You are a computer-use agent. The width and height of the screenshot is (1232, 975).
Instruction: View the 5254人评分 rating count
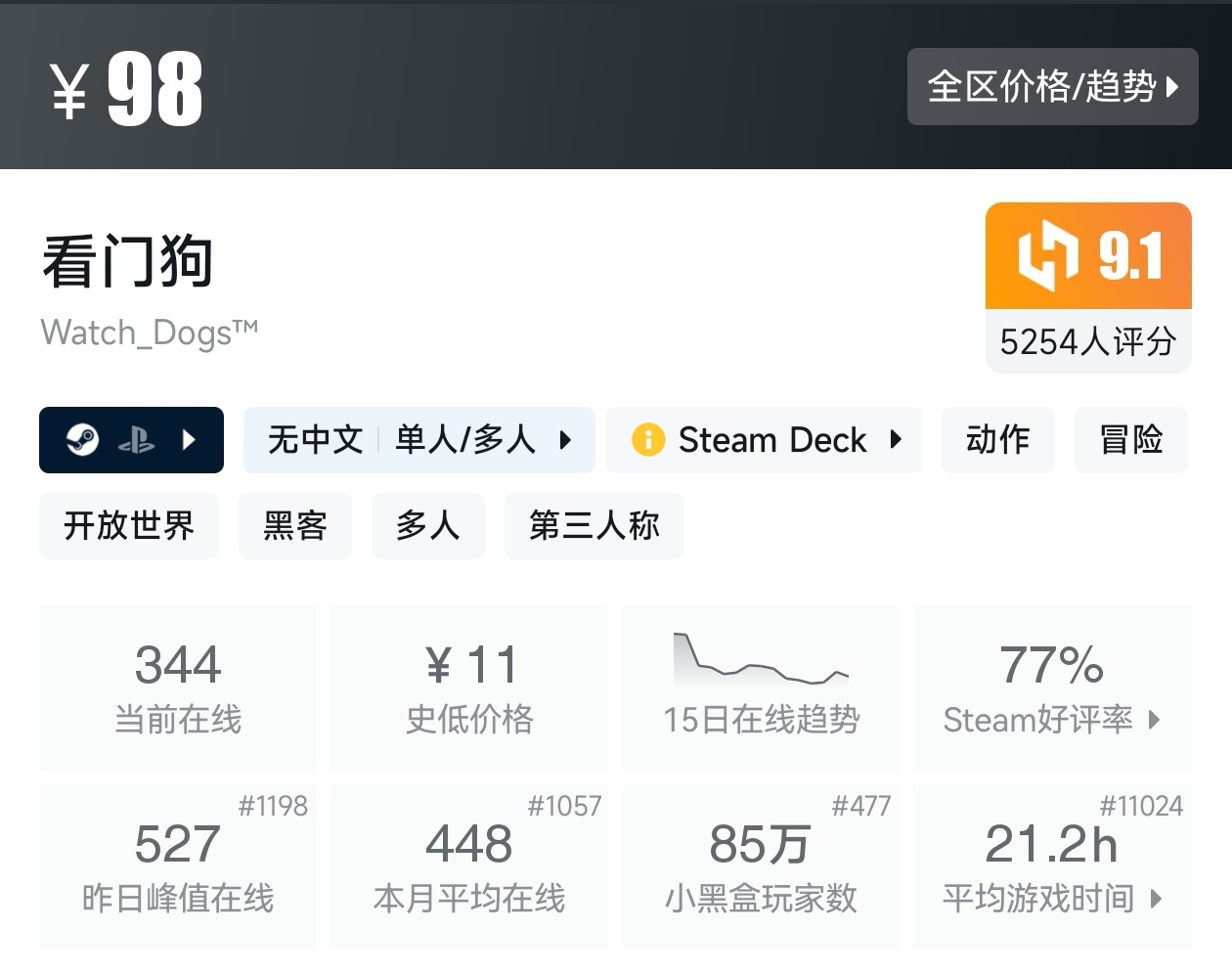pyautogui.click(x=1088, y=341)
